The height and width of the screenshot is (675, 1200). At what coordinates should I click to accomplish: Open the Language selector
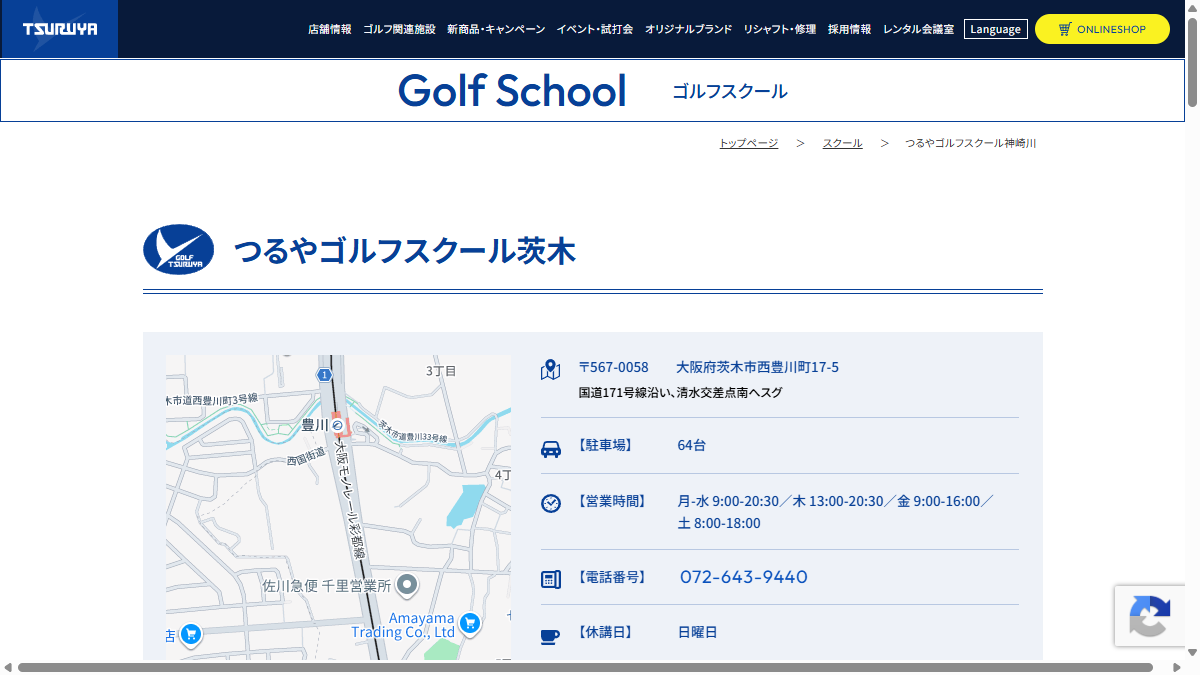point(996,29)
